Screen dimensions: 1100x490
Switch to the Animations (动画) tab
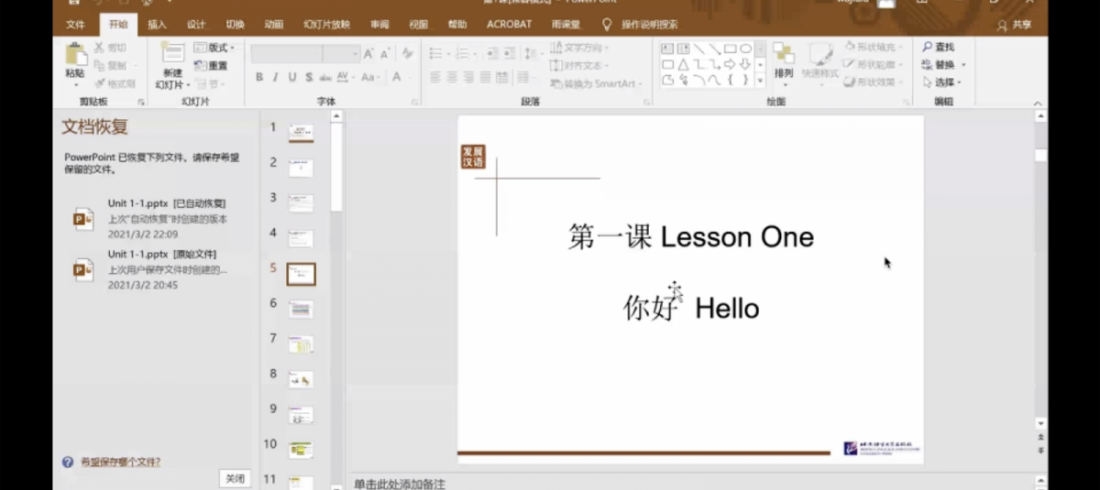tap(274, 25)
